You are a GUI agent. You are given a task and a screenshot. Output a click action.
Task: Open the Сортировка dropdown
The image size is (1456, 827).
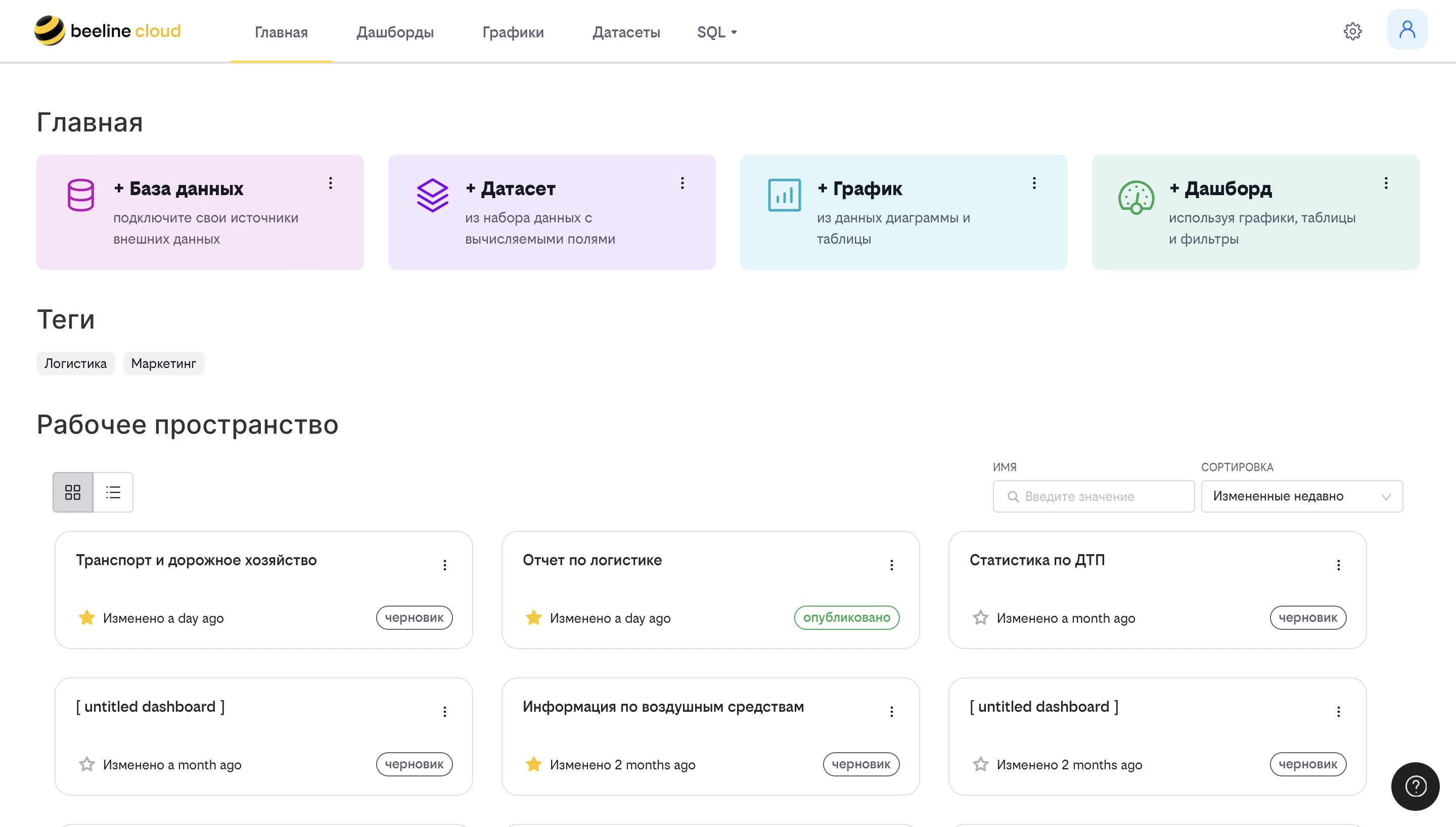pyautogui.click(x=1301, y=496)
